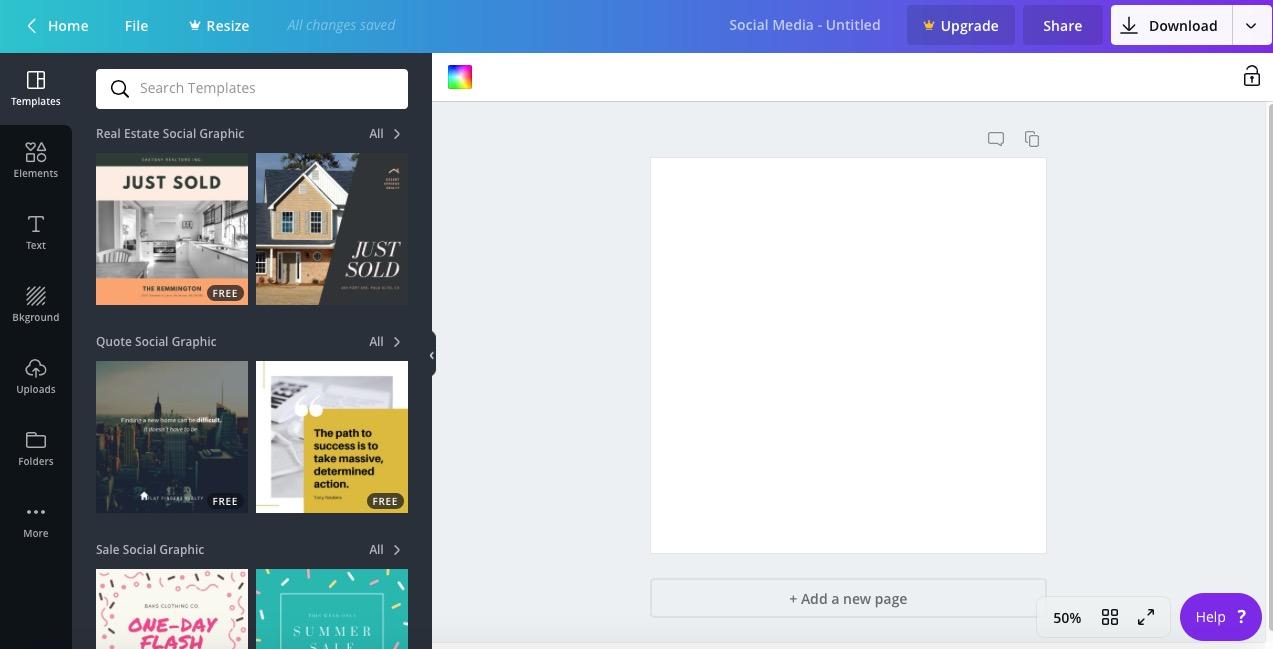The height and width of the screenshot is (649, 1273).
Task: Collapse the side panel with arrow handle
Action: pos(432,355)
